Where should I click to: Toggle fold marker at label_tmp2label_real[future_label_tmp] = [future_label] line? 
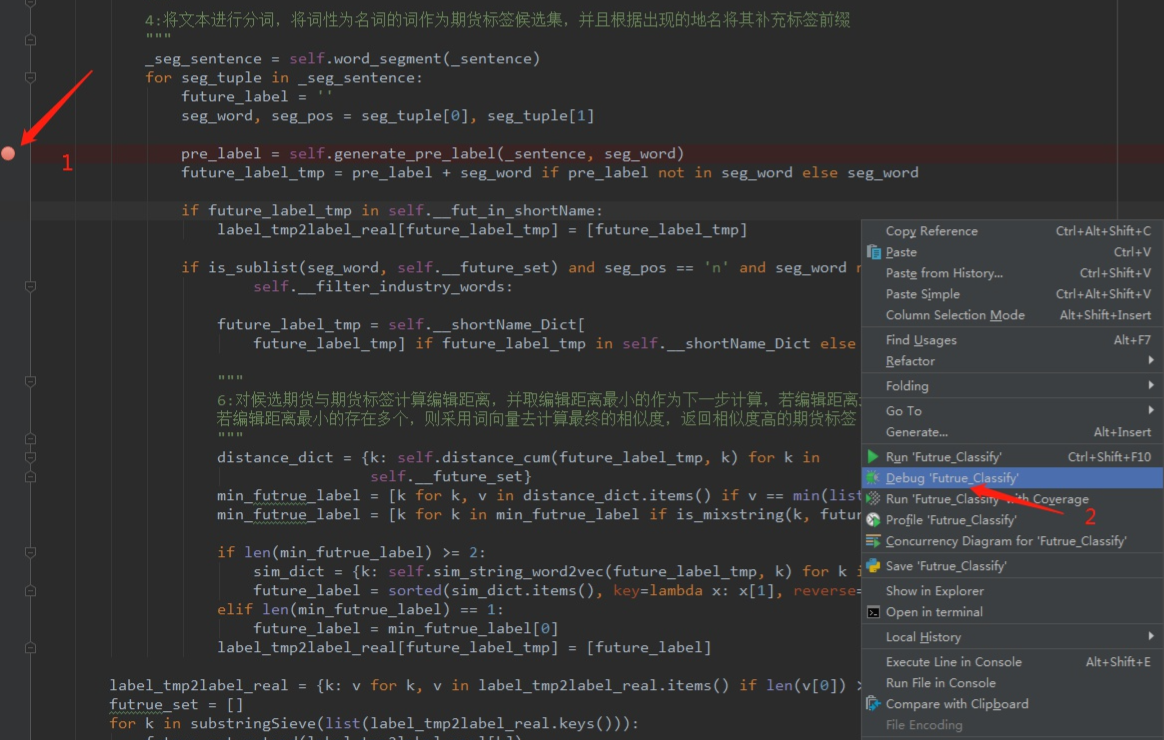pyautogui.click(x=30, y=647)
